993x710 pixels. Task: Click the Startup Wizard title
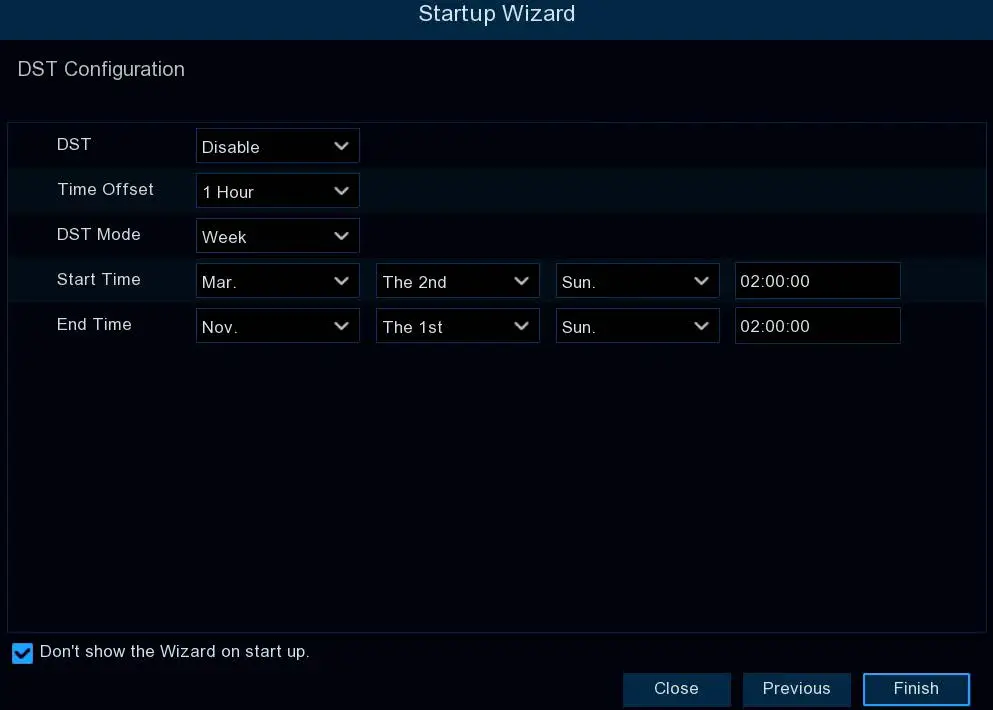496,14
